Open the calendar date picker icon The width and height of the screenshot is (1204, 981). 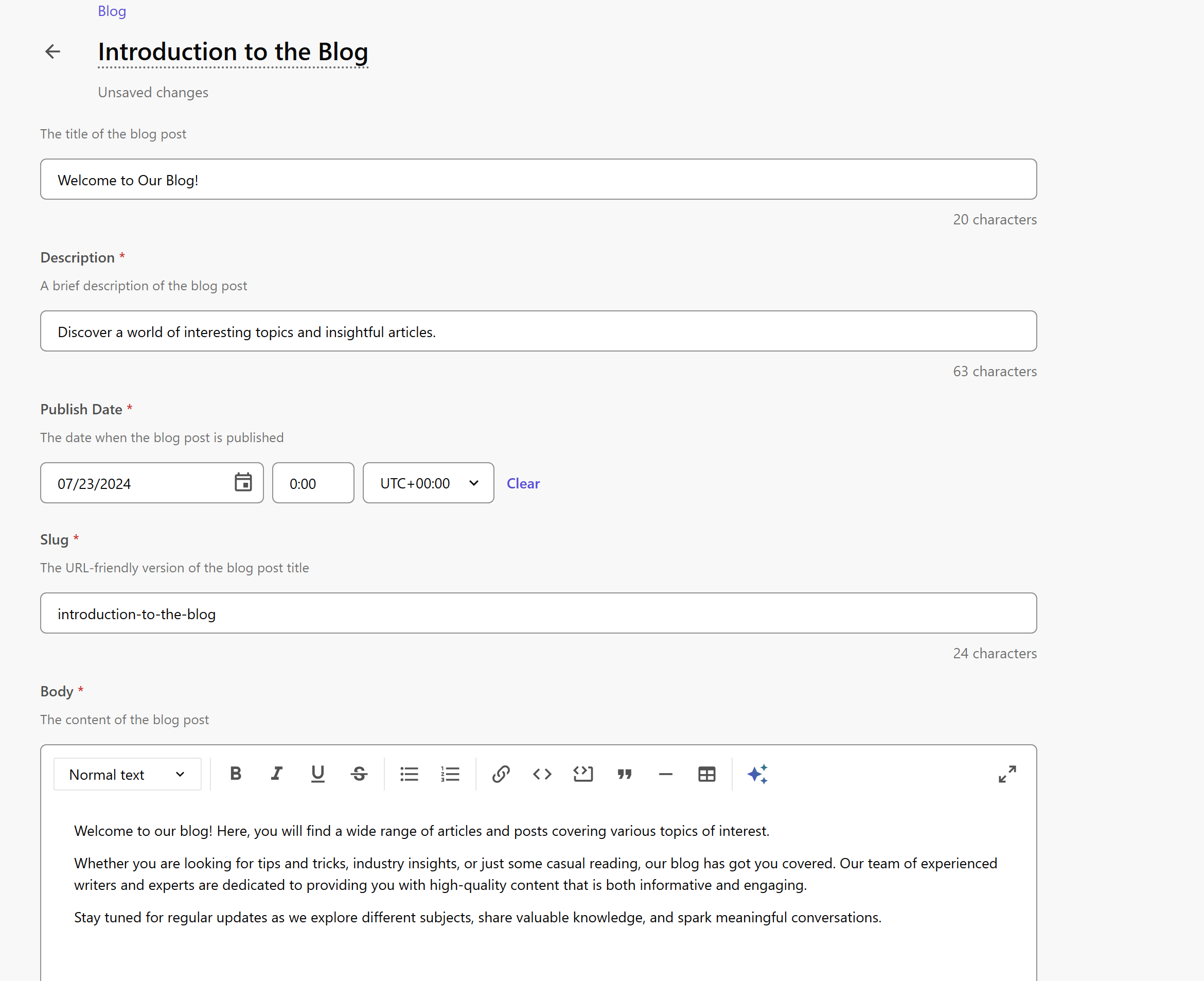click(243, 483)
